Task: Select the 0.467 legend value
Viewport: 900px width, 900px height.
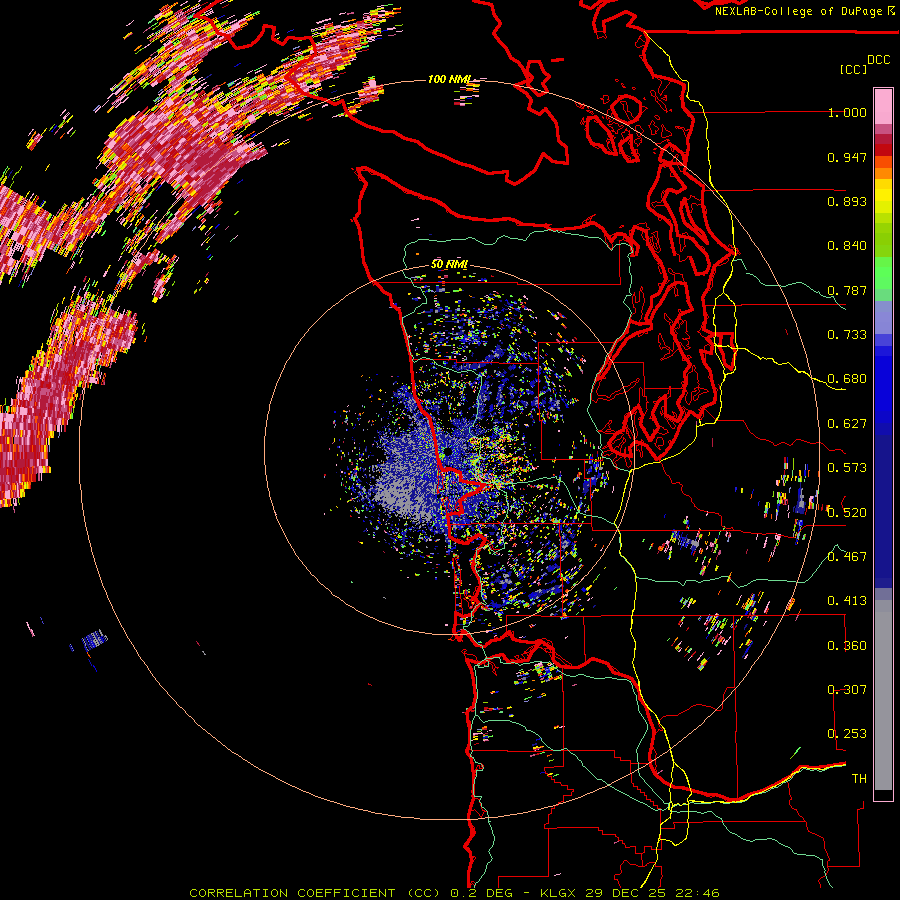Action: point(847,556)
